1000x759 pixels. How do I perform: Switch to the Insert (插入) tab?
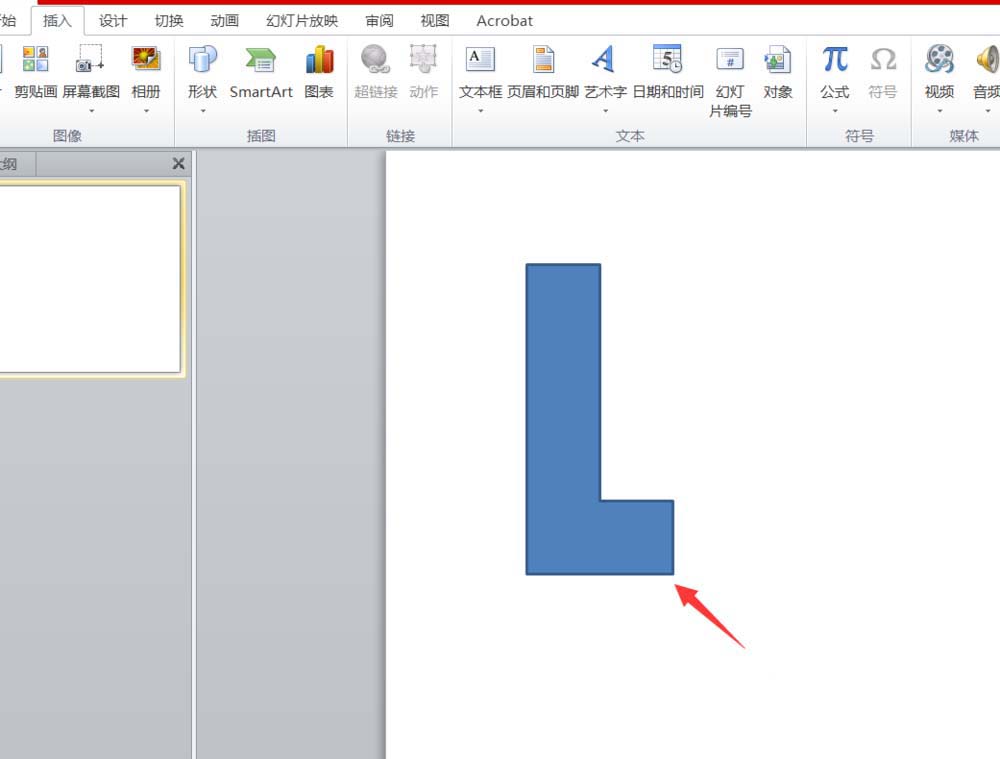coord(57,21)
